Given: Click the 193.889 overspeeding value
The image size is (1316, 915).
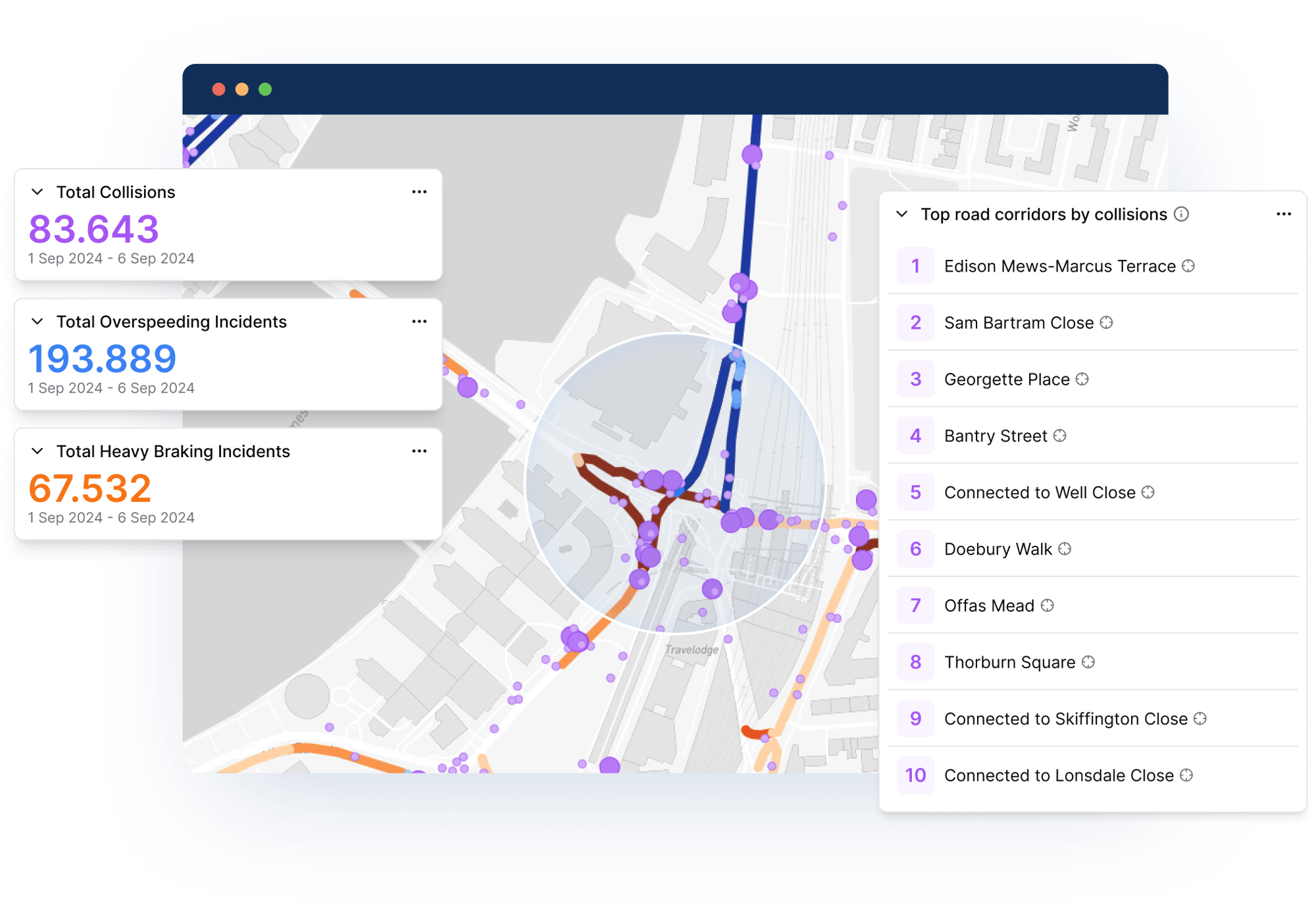Looking at the screenshot, I should point(102,359).
